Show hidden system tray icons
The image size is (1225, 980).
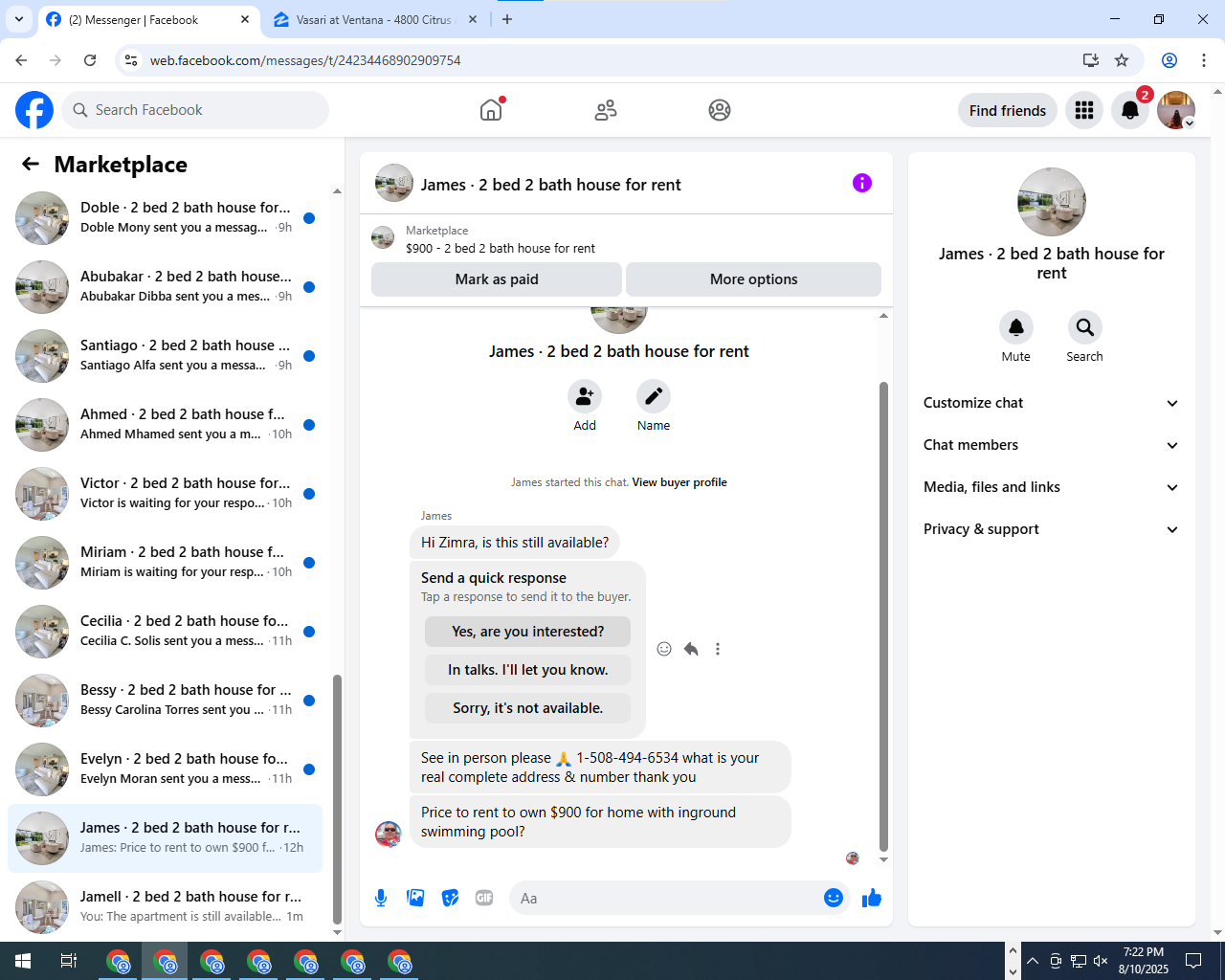1033,961
